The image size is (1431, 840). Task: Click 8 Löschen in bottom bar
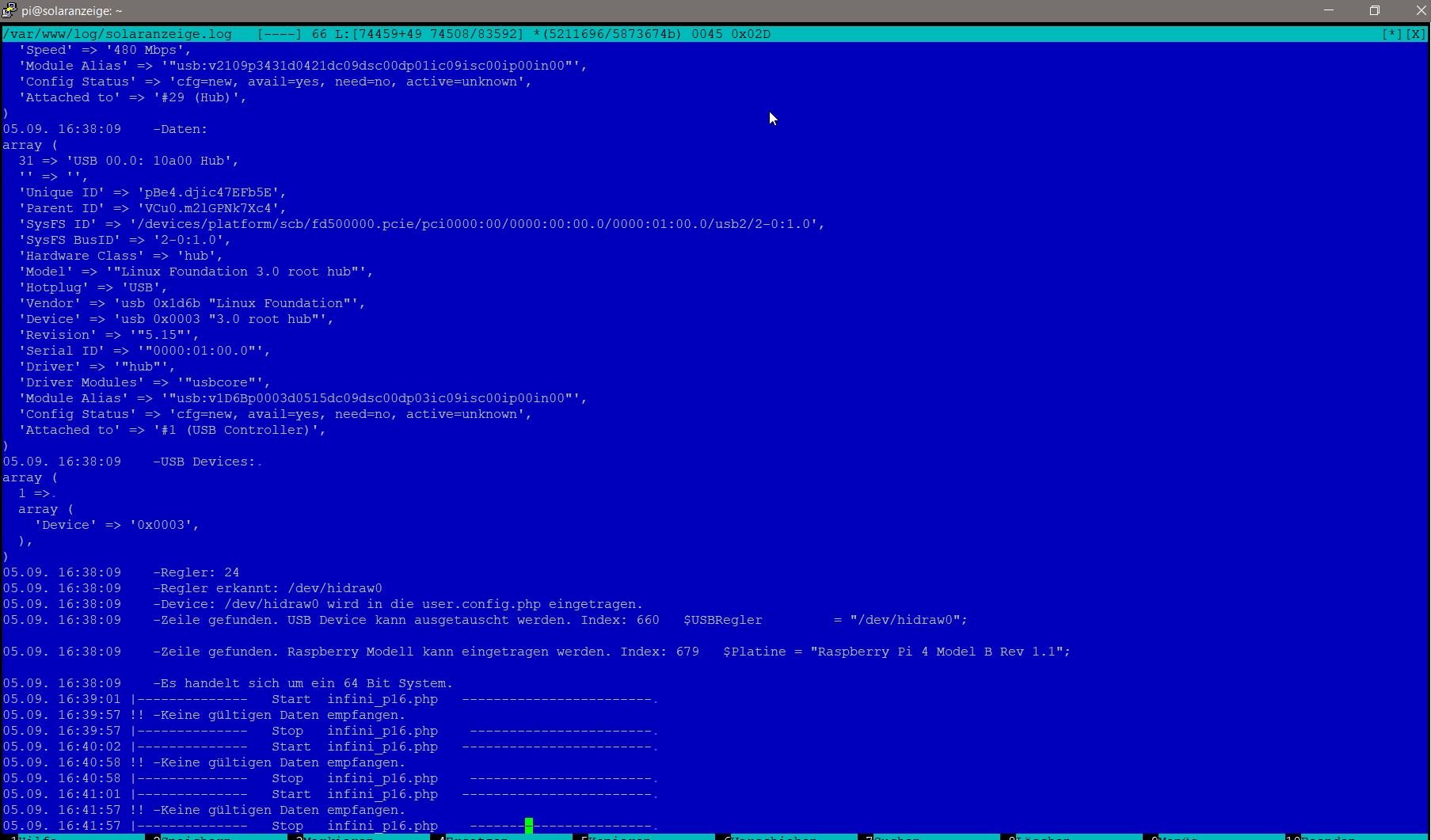click(x=1043, y=837)
